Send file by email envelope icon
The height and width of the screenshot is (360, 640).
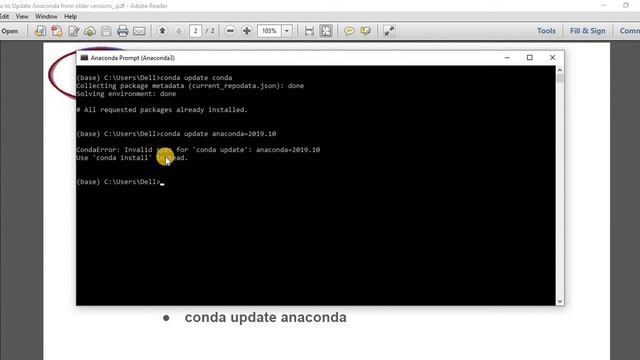point(139,31)
